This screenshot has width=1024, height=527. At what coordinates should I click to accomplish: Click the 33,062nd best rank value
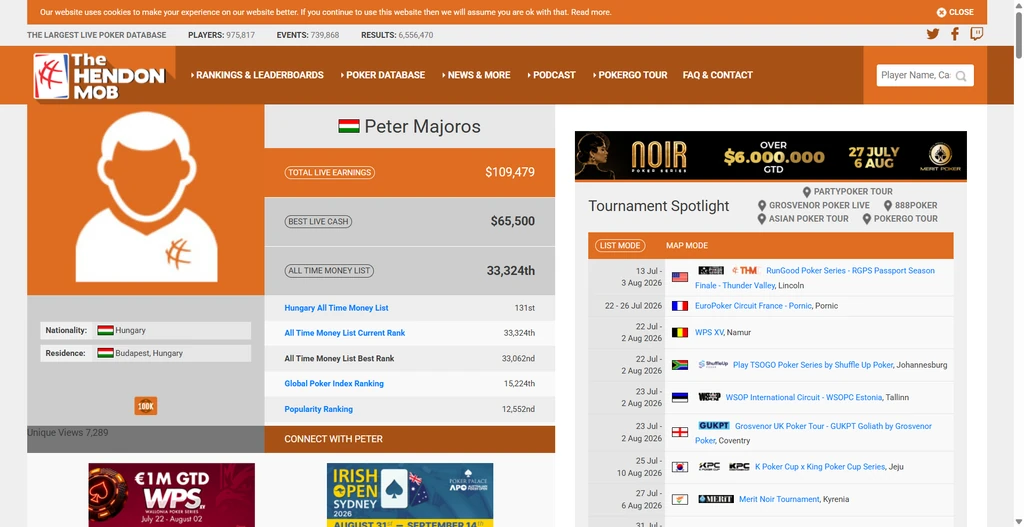coord(519,359)
